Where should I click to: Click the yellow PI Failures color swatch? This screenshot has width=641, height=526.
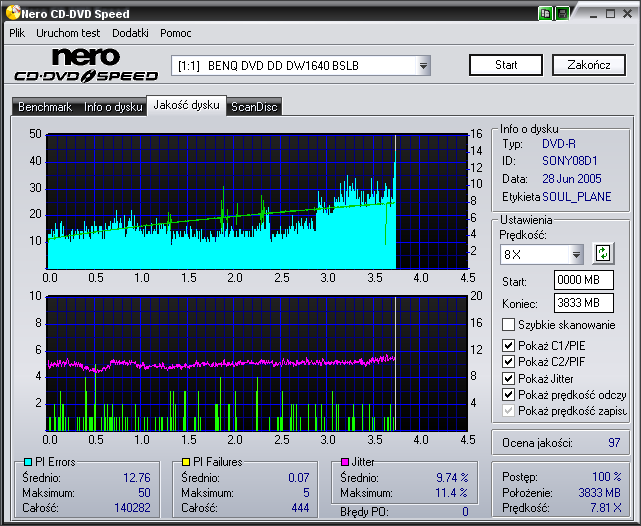186,462
